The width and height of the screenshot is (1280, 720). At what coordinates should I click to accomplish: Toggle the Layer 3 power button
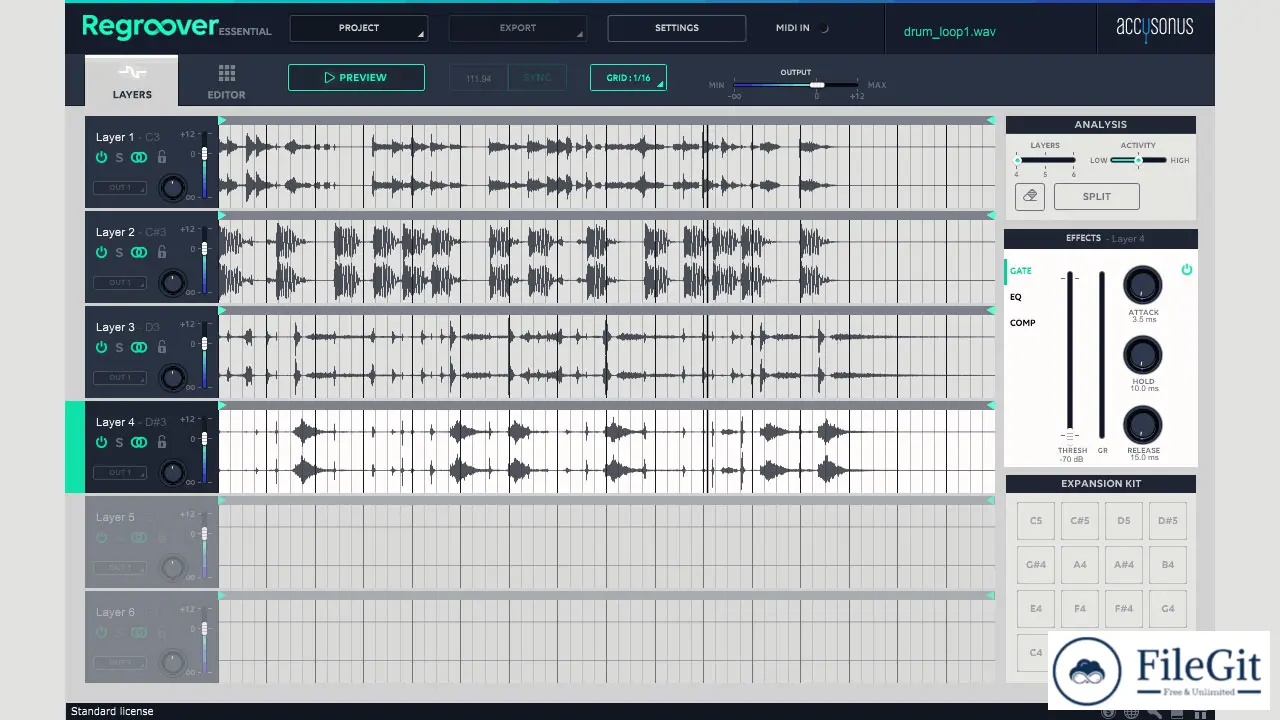coord(101,347)
